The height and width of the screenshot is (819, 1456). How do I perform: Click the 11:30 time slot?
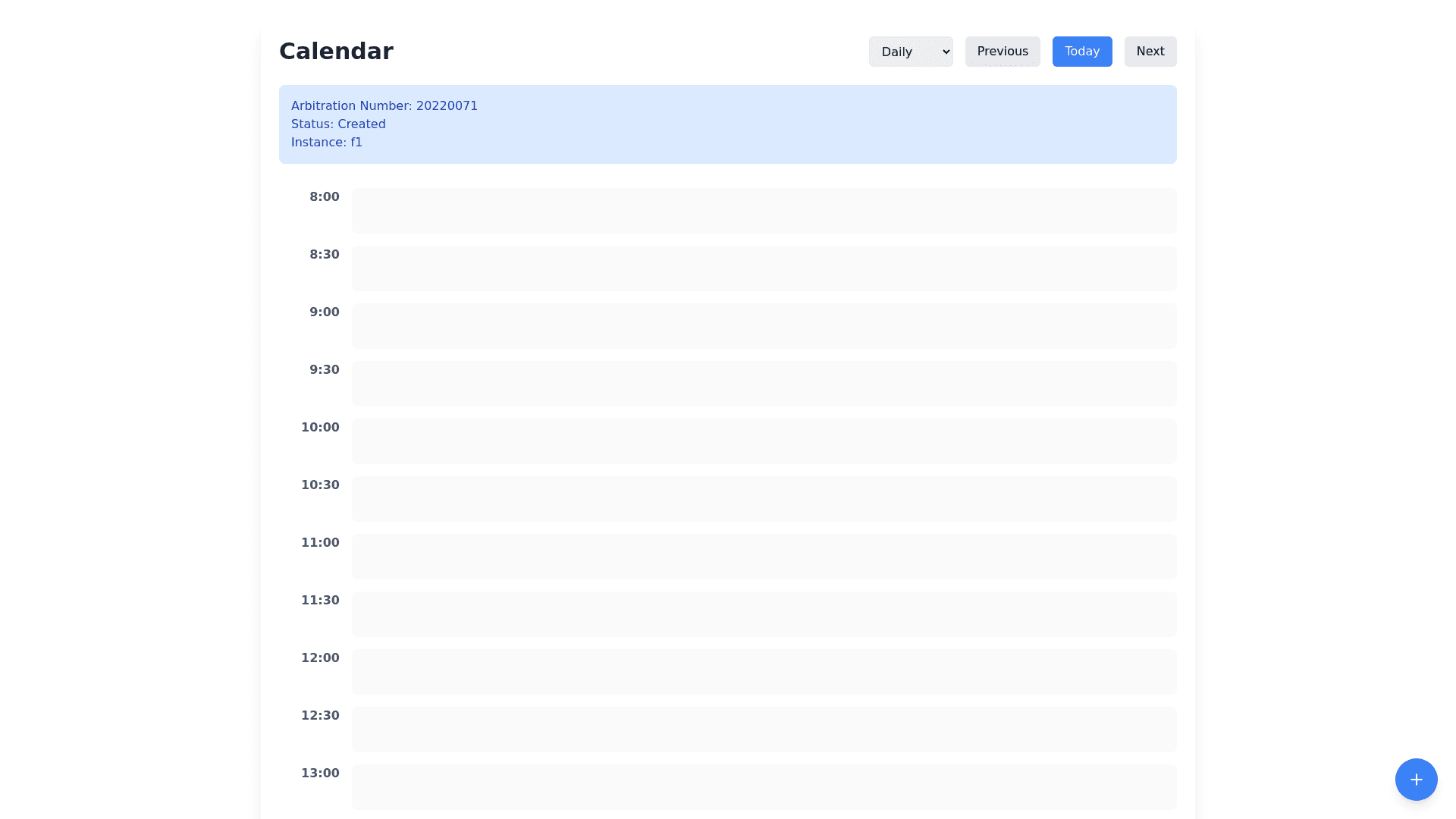coord(764,614)
